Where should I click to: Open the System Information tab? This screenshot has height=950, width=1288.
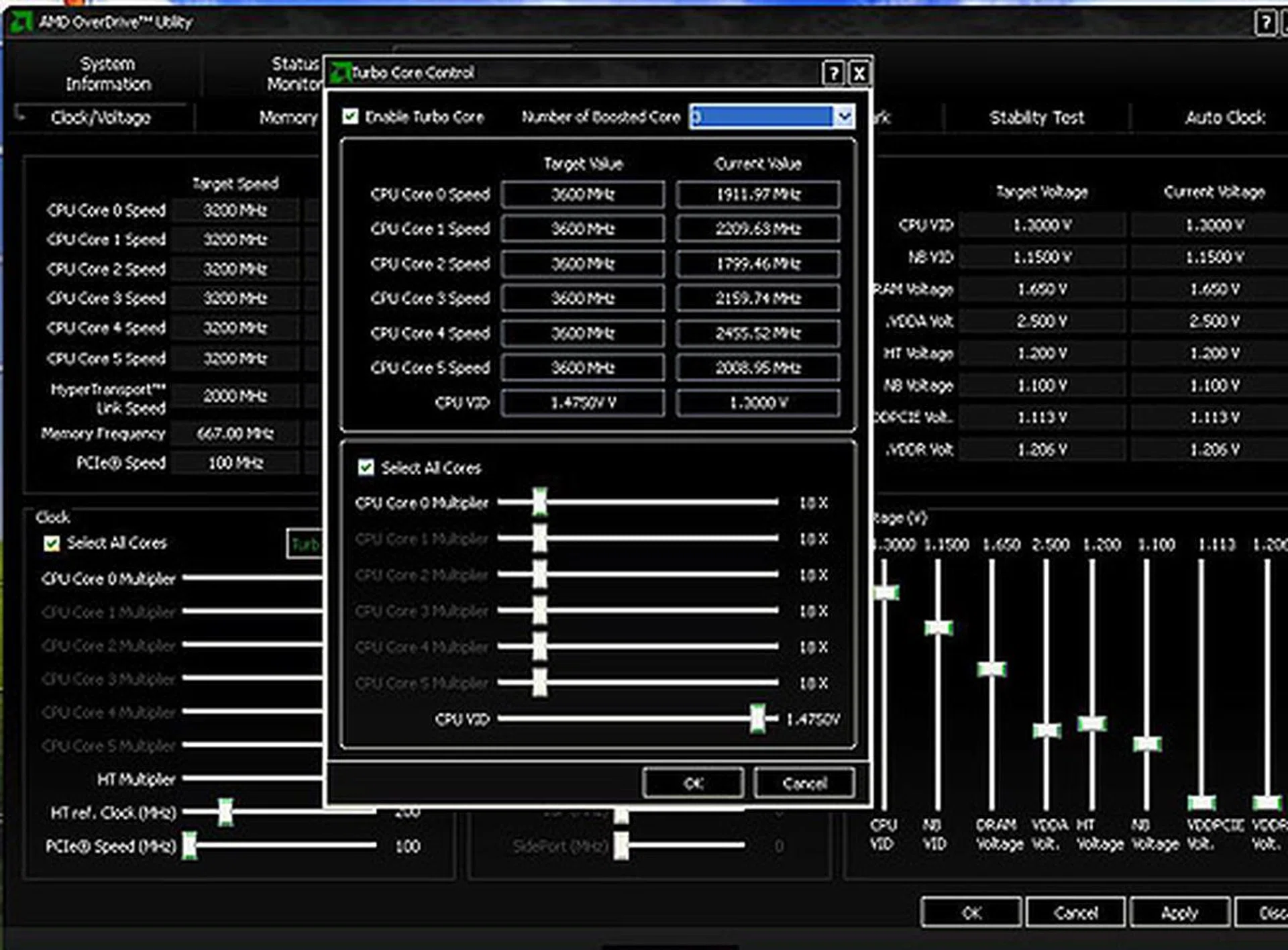click(x=107, y=74)
